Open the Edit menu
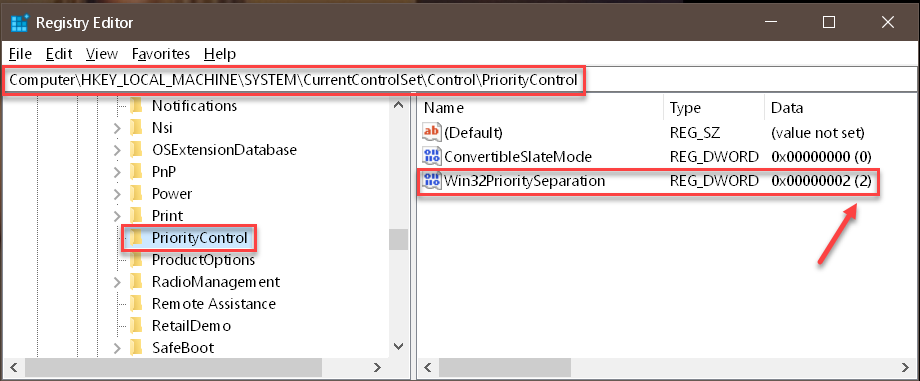The image size is (920, 381). tap(59, 54)
